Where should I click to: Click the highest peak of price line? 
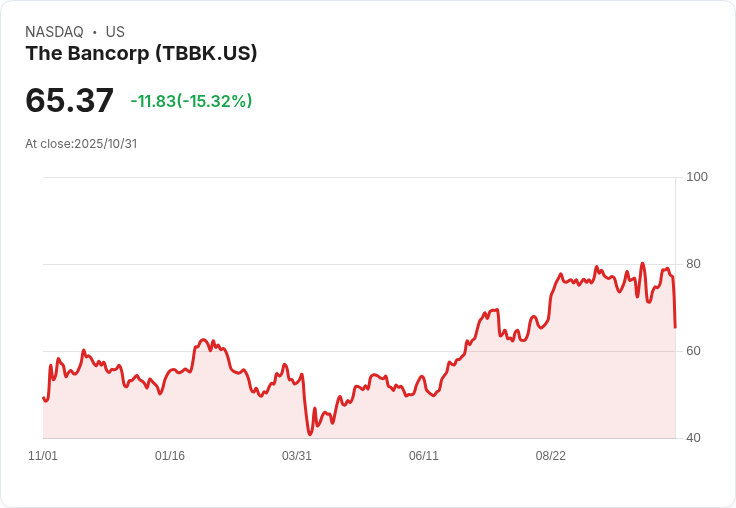coord(643,264)
